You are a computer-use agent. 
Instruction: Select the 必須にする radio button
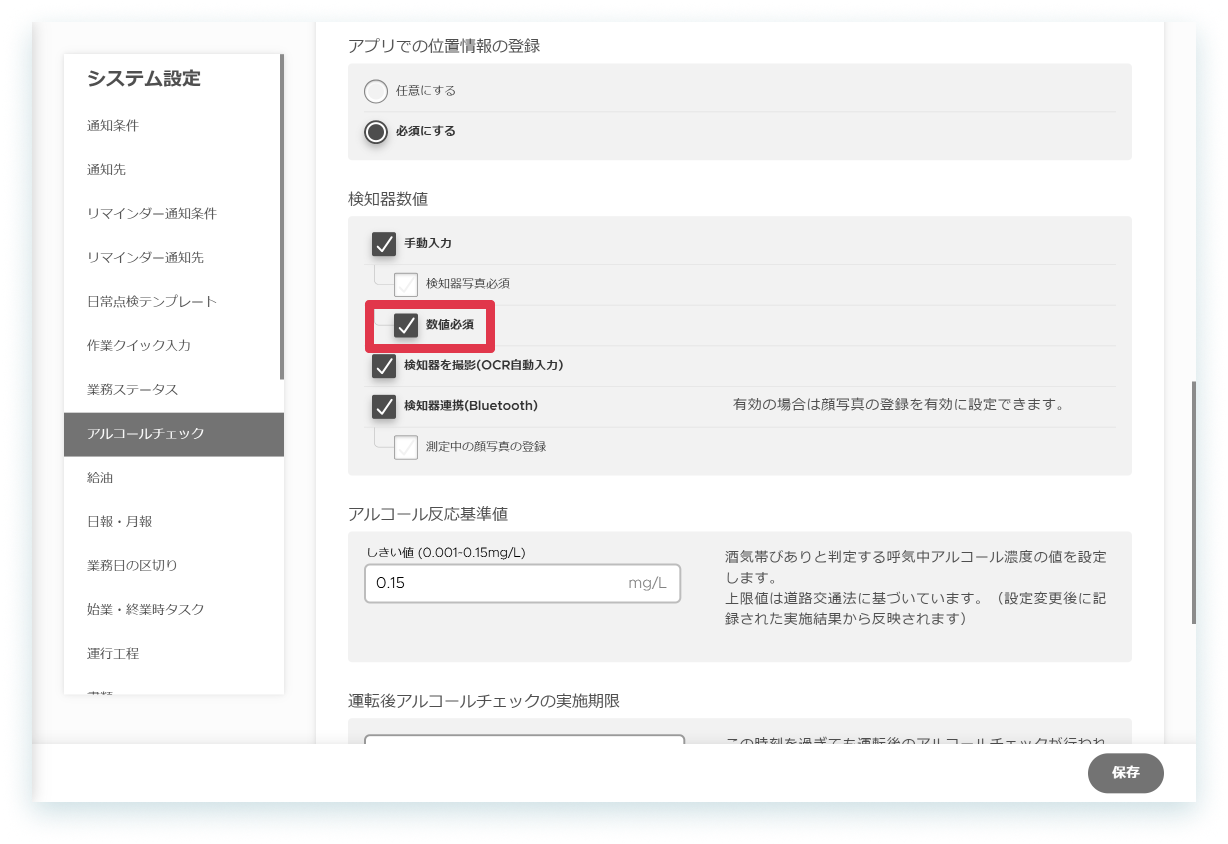coord(376,132)
